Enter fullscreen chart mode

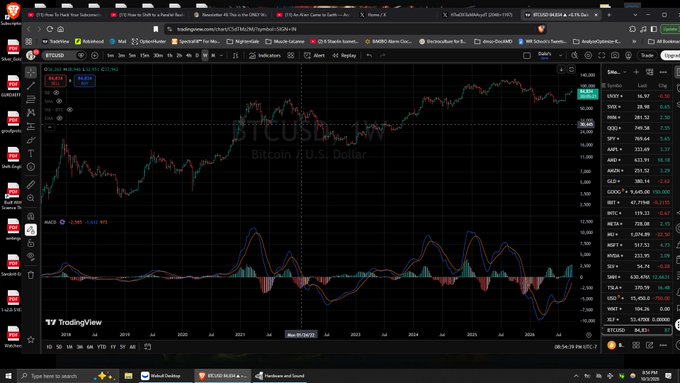tap(602, 56)
